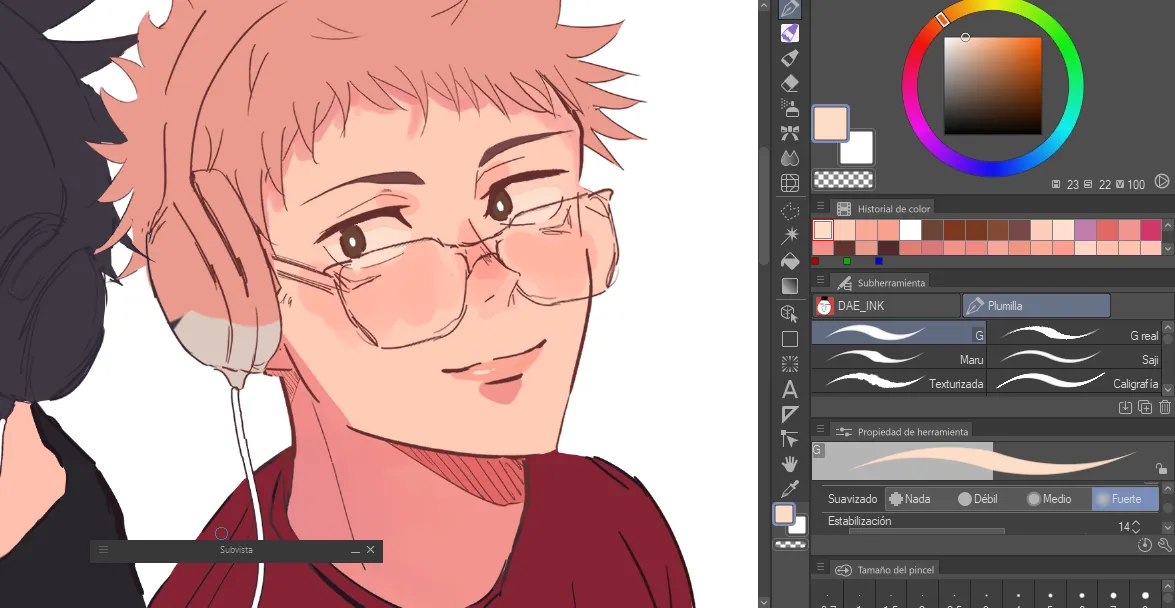Adjust Estabilización slider bar
The image size is (1175, 608).
click(926, 532)
